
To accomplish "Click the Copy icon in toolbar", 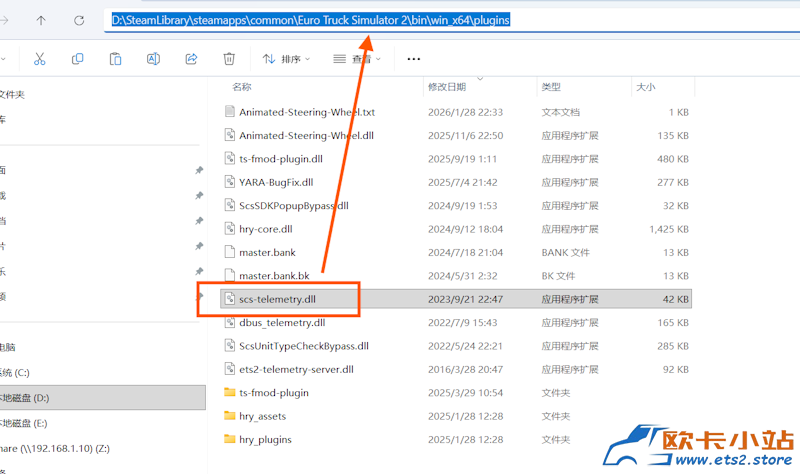I will (x=78, y=59).
